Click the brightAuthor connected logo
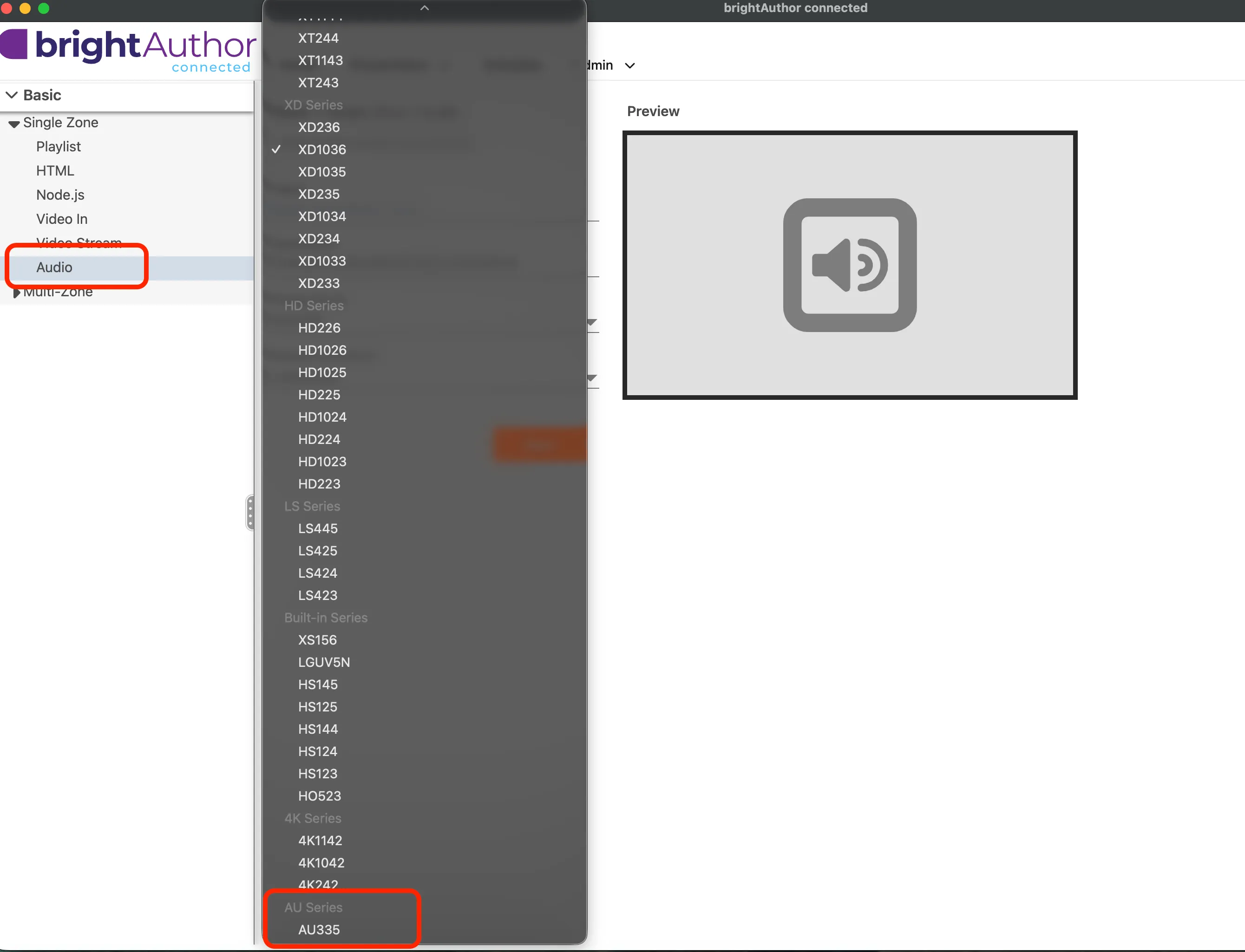The image size is (1245, 952). coord(128,51)
